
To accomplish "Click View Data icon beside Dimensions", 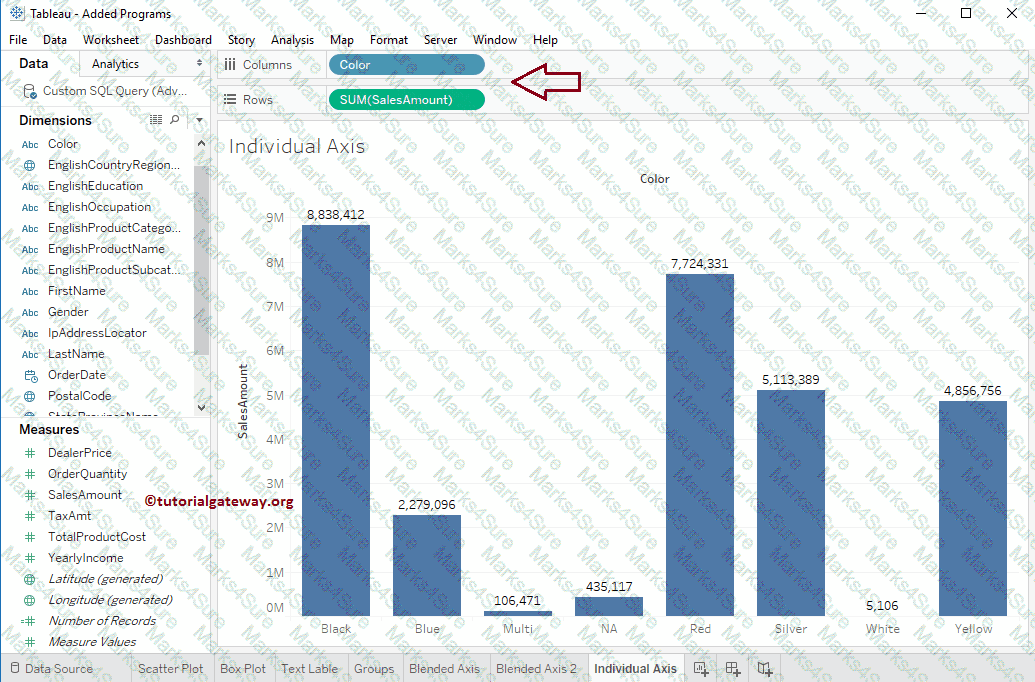I will coord(156,120).
